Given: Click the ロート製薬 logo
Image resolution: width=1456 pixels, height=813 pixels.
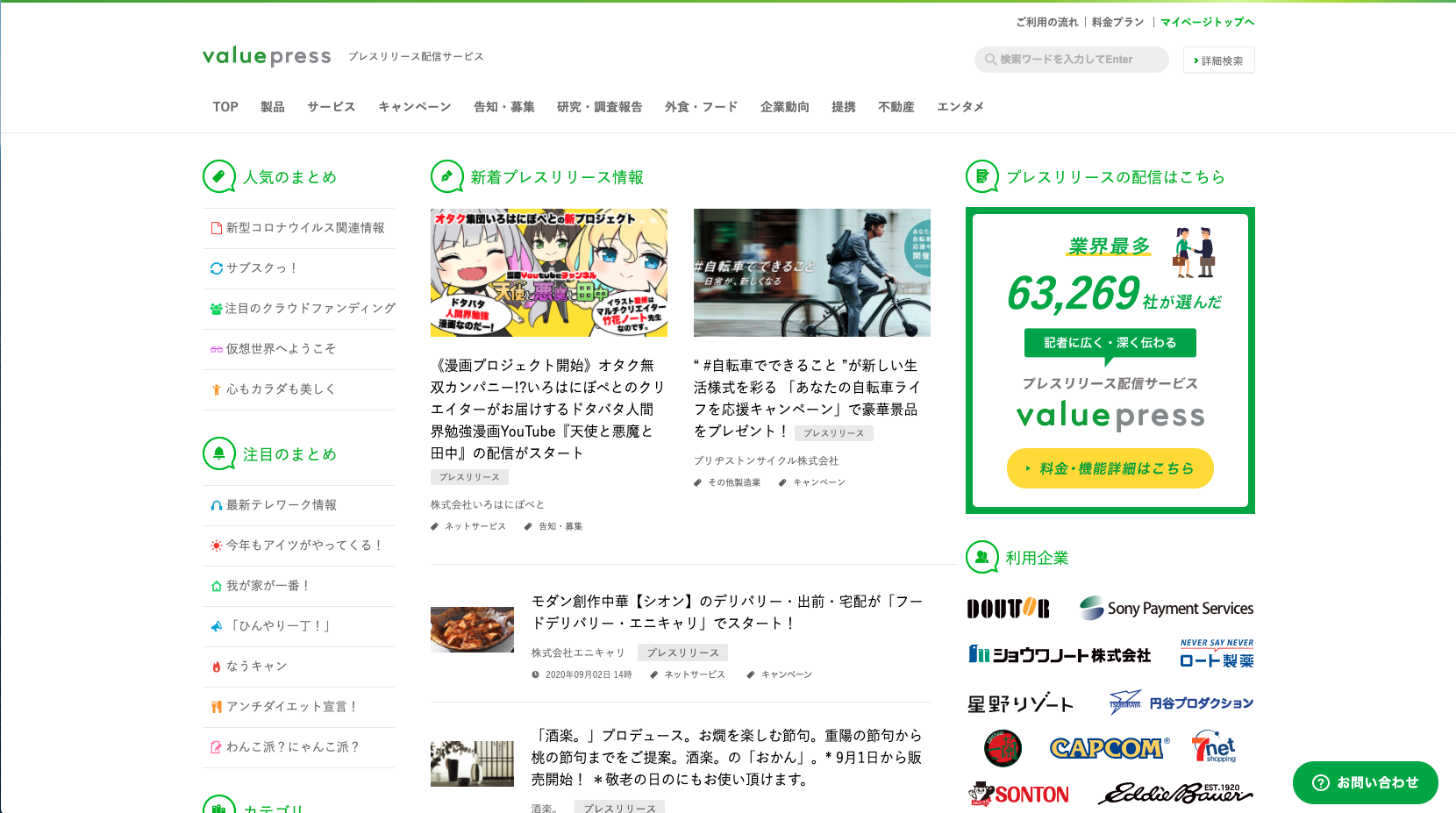Looking at the screenshot, I should pyautogui.click(x=1217, y=654).
